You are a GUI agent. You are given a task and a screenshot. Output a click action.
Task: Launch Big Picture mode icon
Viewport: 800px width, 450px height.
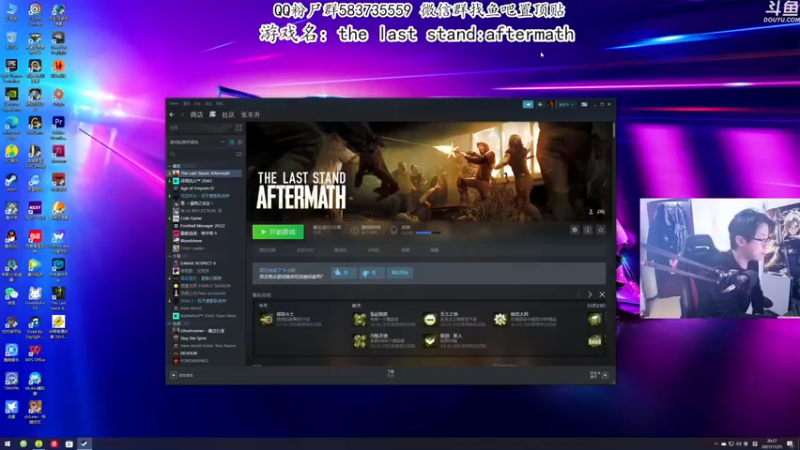[584, 104]
